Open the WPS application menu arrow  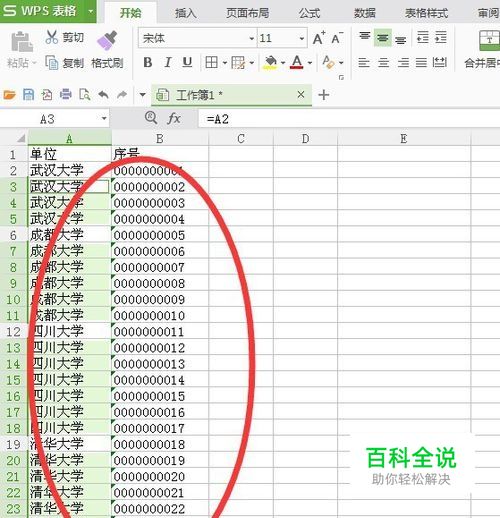coord(90,11)
